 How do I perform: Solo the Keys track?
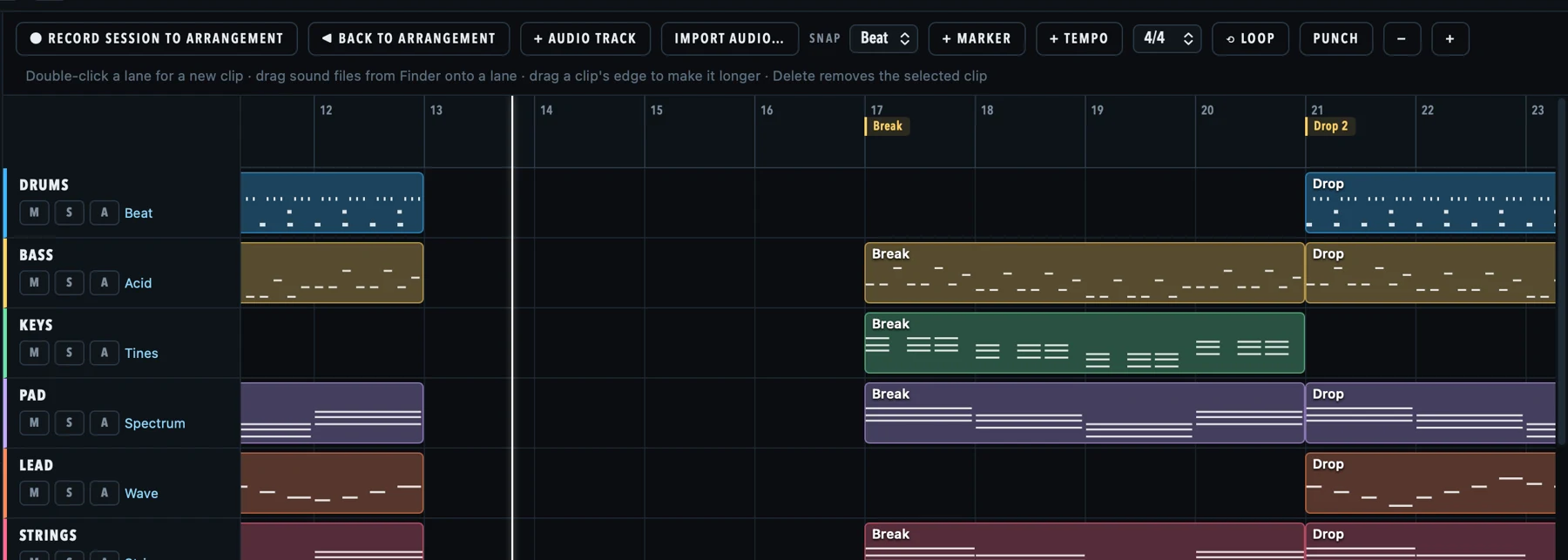pyautogui.click(x=69, y=353)
